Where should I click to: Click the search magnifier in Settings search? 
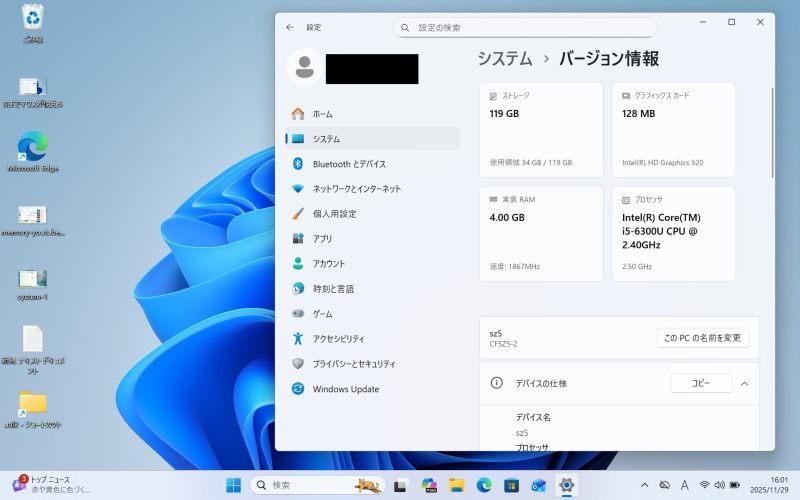click(x=405, y=28)
